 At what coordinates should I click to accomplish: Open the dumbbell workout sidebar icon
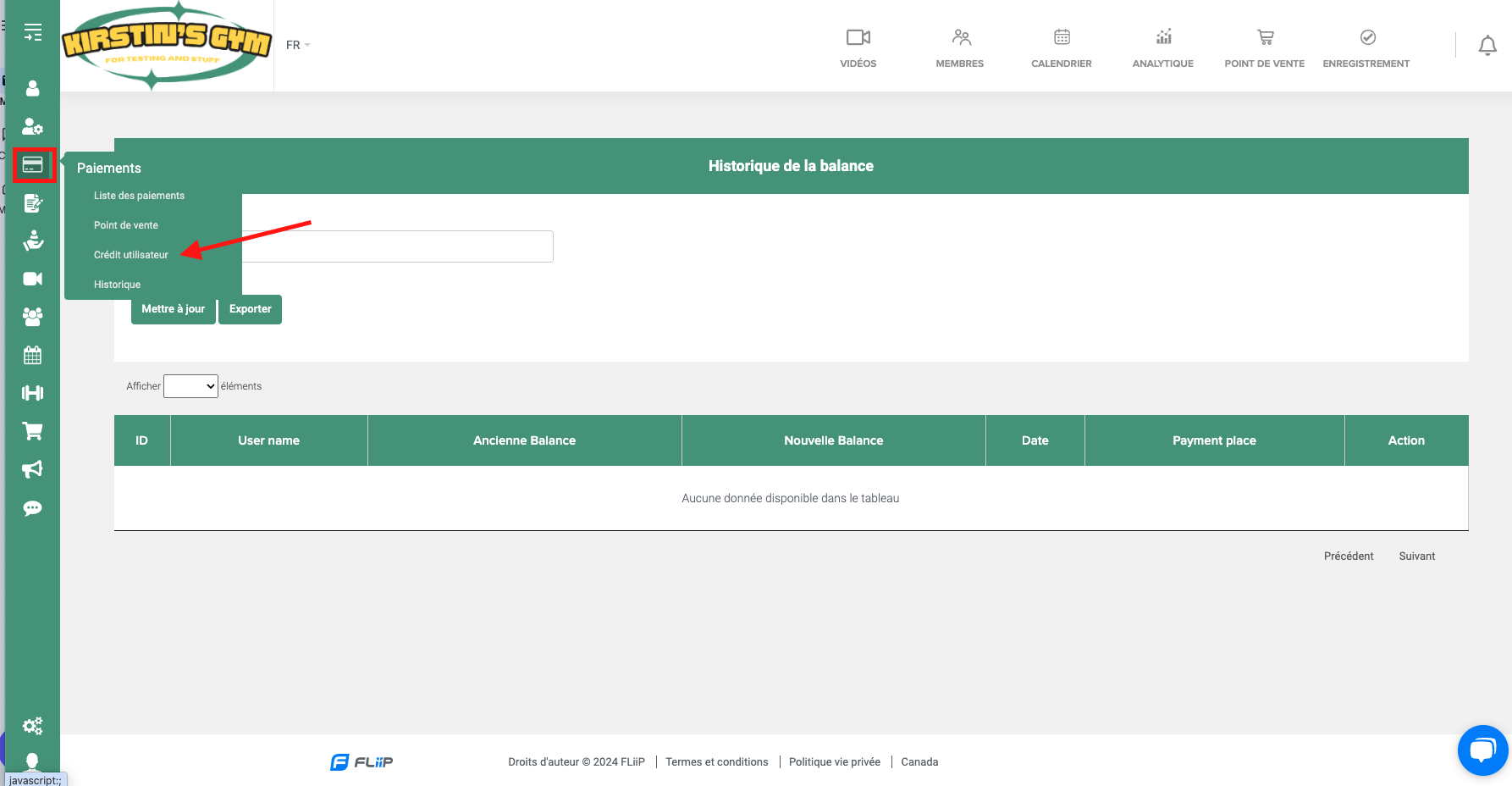pyautogui.click(x=33, y=393)
